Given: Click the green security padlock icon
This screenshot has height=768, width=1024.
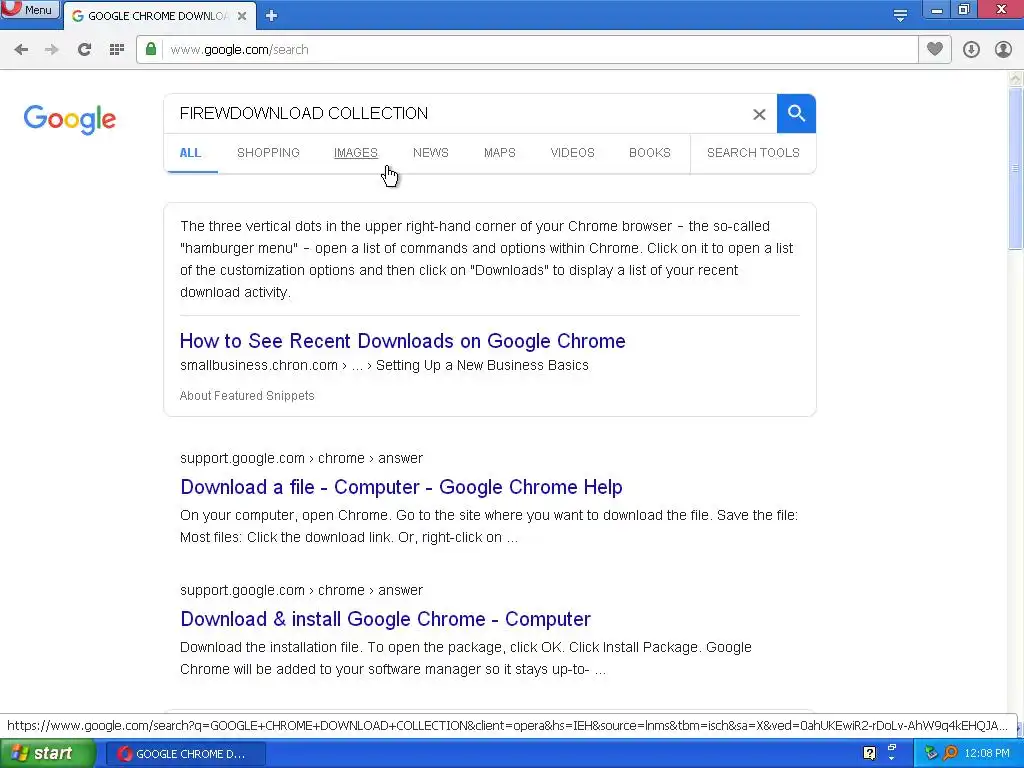Looking at the screenshot, I should click(151, 49).
